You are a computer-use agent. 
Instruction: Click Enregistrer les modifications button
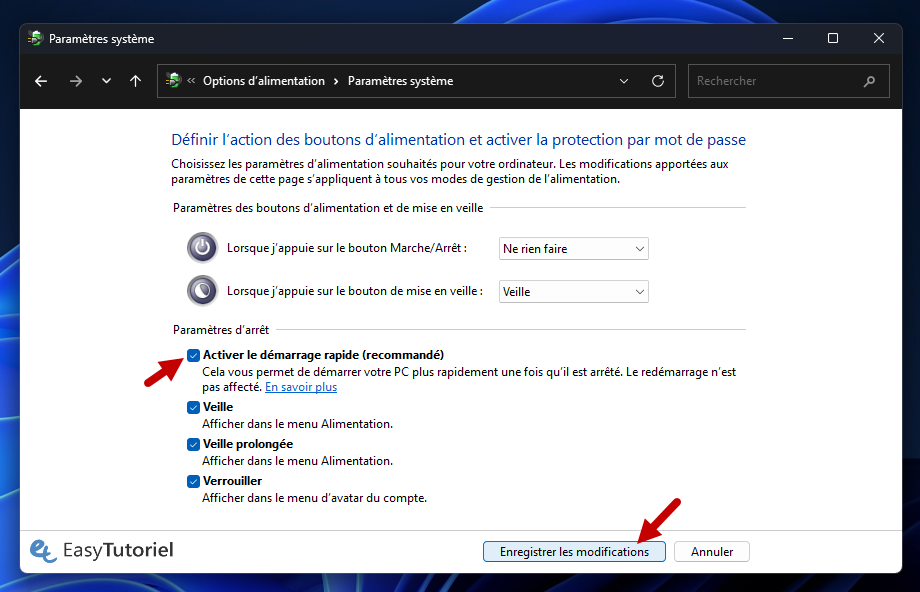coord(574,552)
